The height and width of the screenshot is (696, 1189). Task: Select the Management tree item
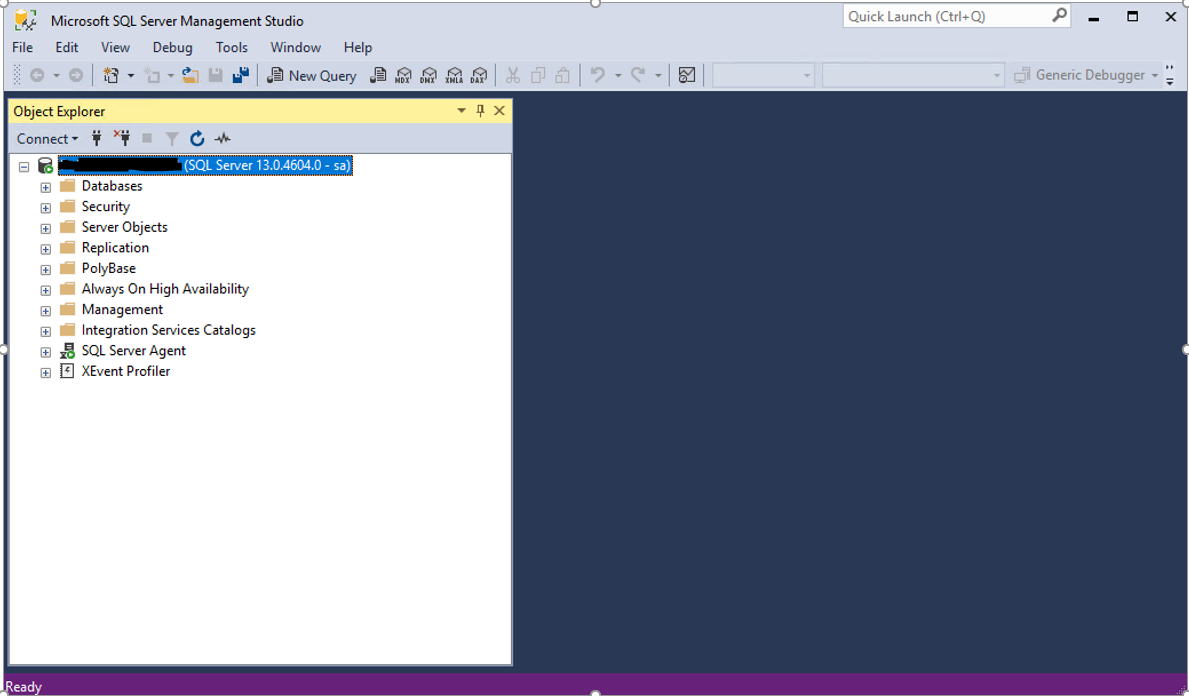(122, 309)
